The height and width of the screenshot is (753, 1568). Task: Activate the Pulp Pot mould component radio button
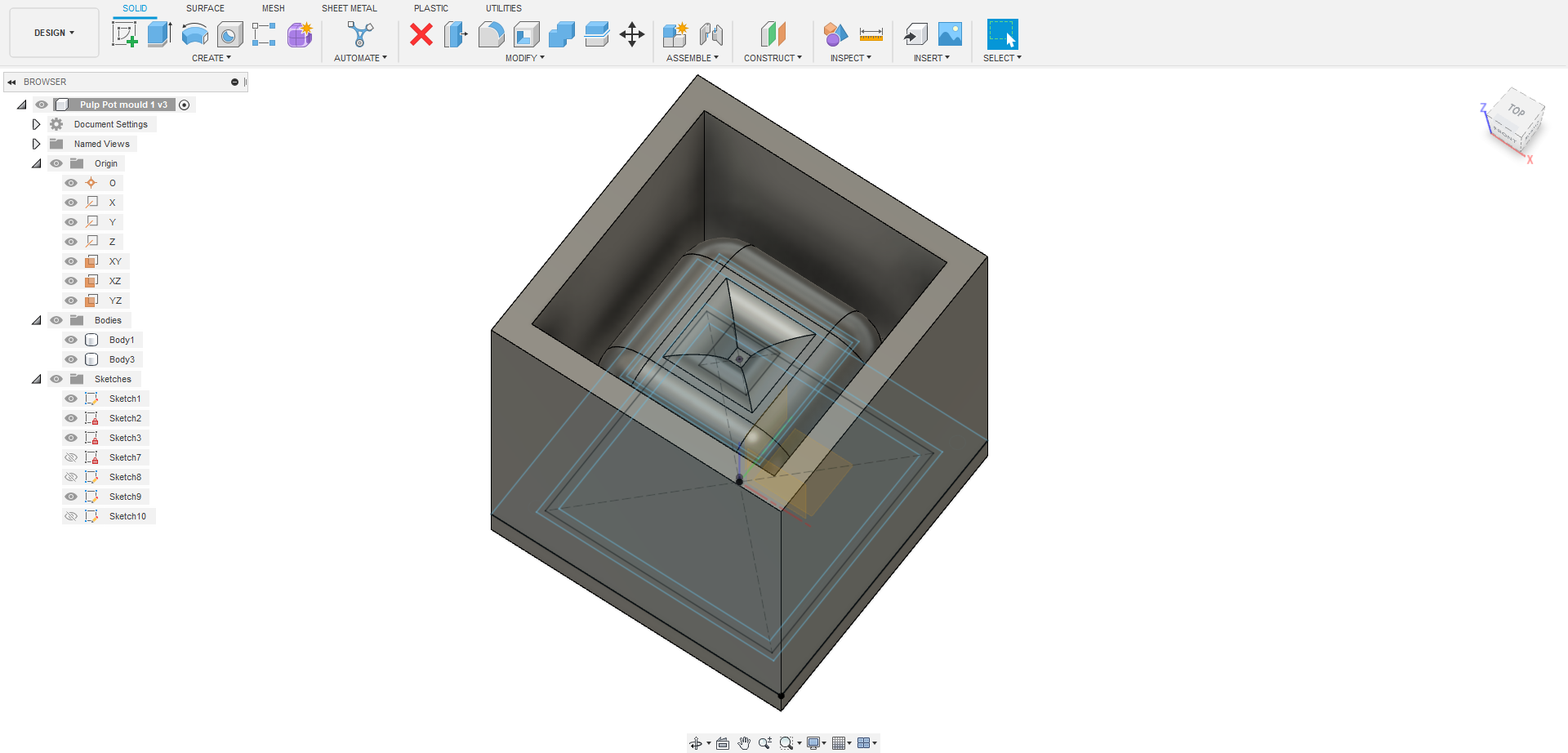pyautogui.click(x=185, y=105)
